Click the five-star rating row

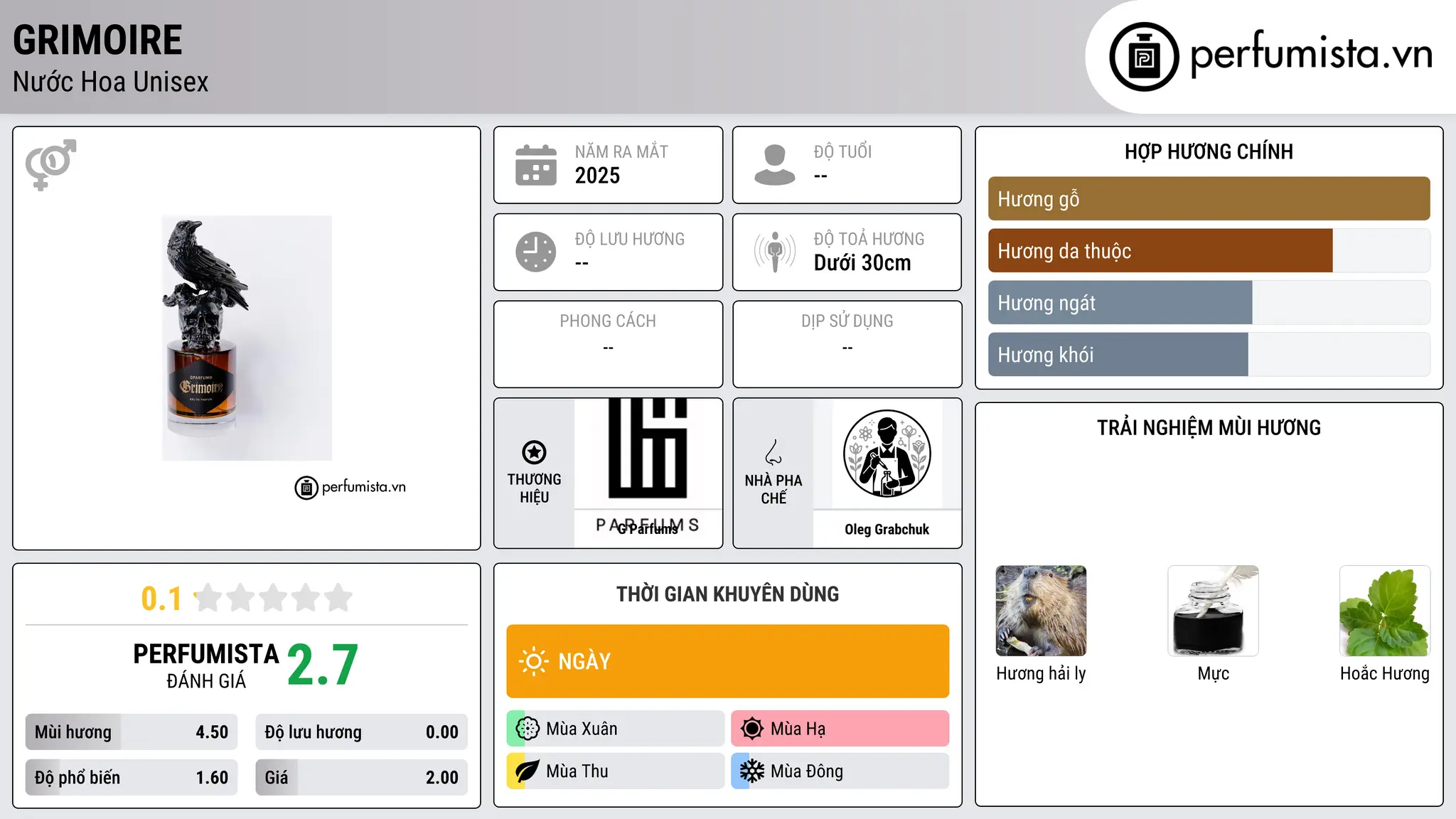pyautogui.click(x=274, y=598)
